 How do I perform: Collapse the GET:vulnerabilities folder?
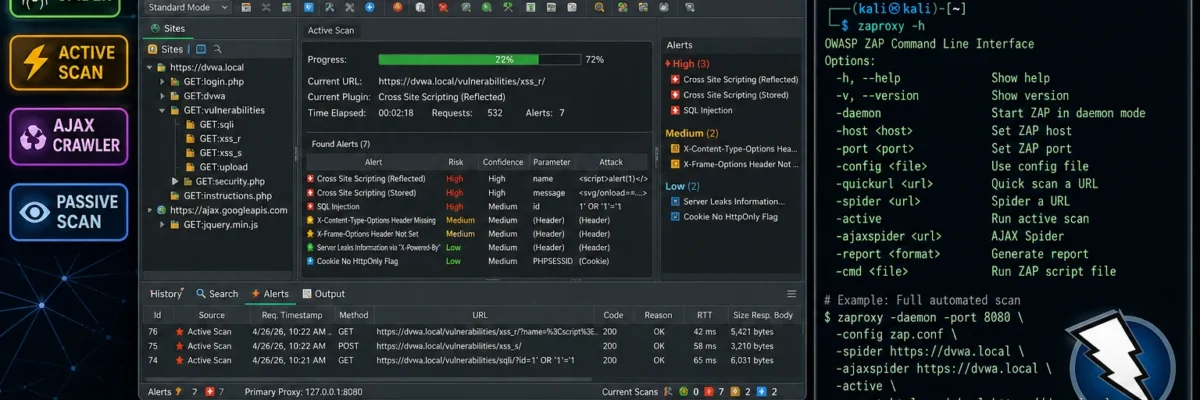(162, 110)
